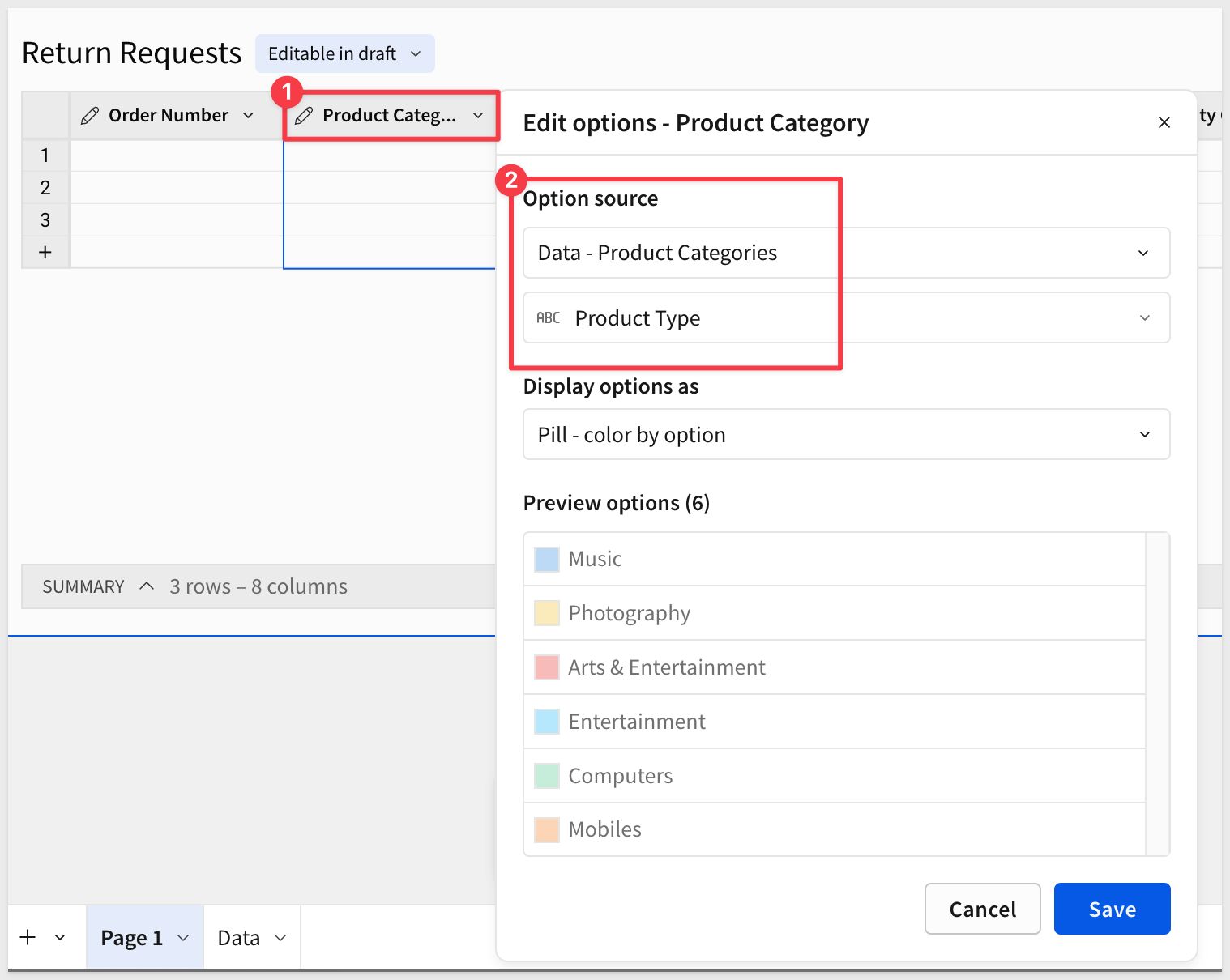
Task: Click the Music option color swatch
Action: click(547, 560)
